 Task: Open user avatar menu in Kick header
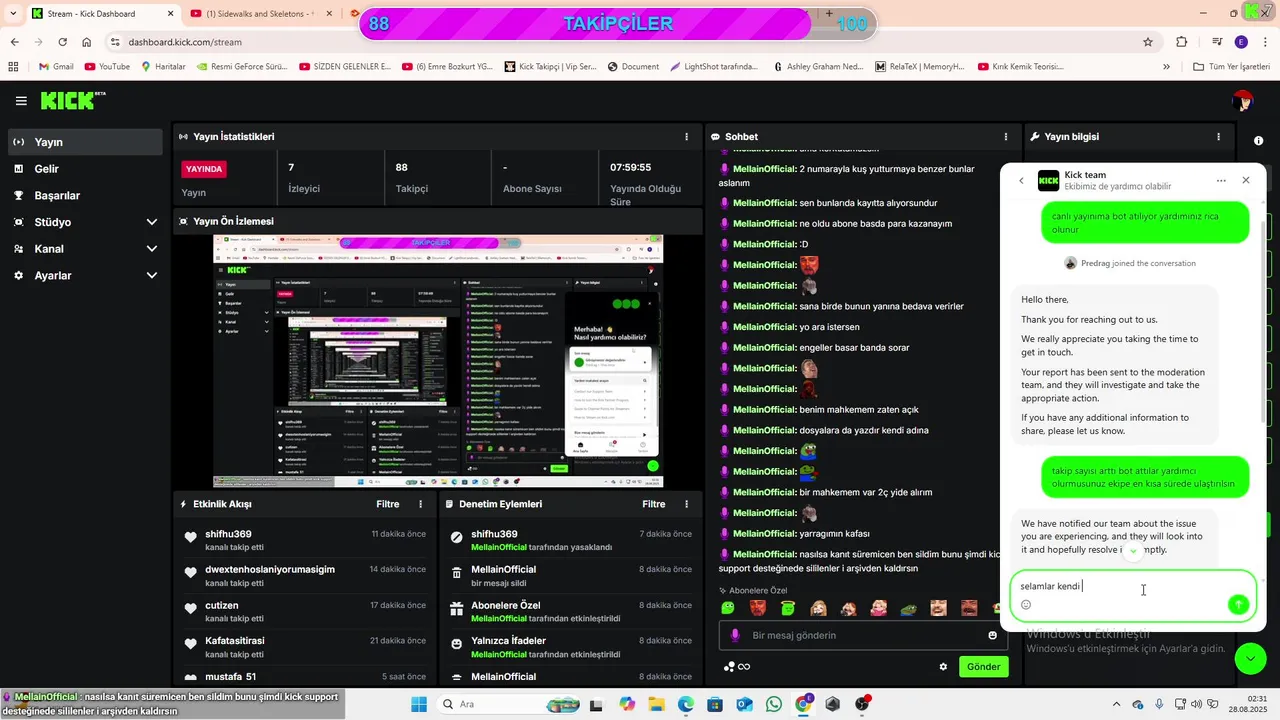[1243, 101]
